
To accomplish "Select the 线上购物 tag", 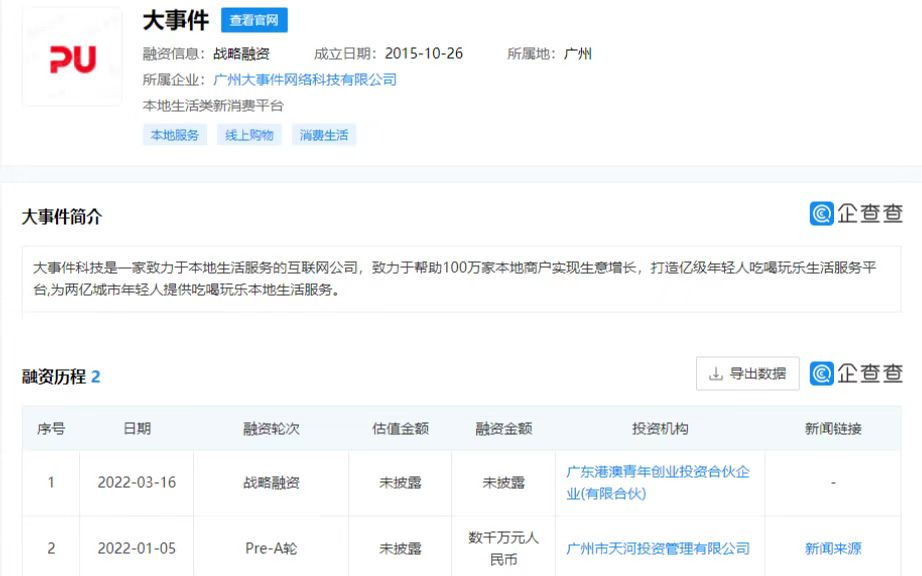I will [249, 135].
